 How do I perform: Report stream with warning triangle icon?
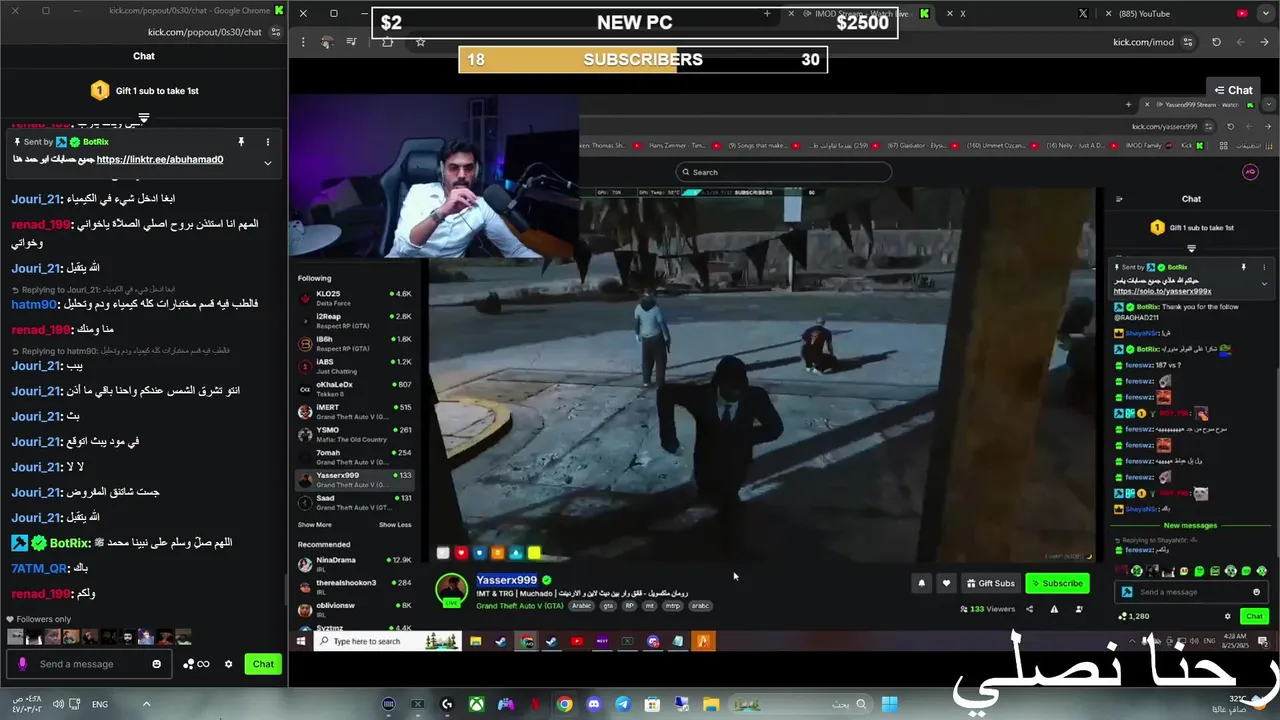tap(1054, 609)
